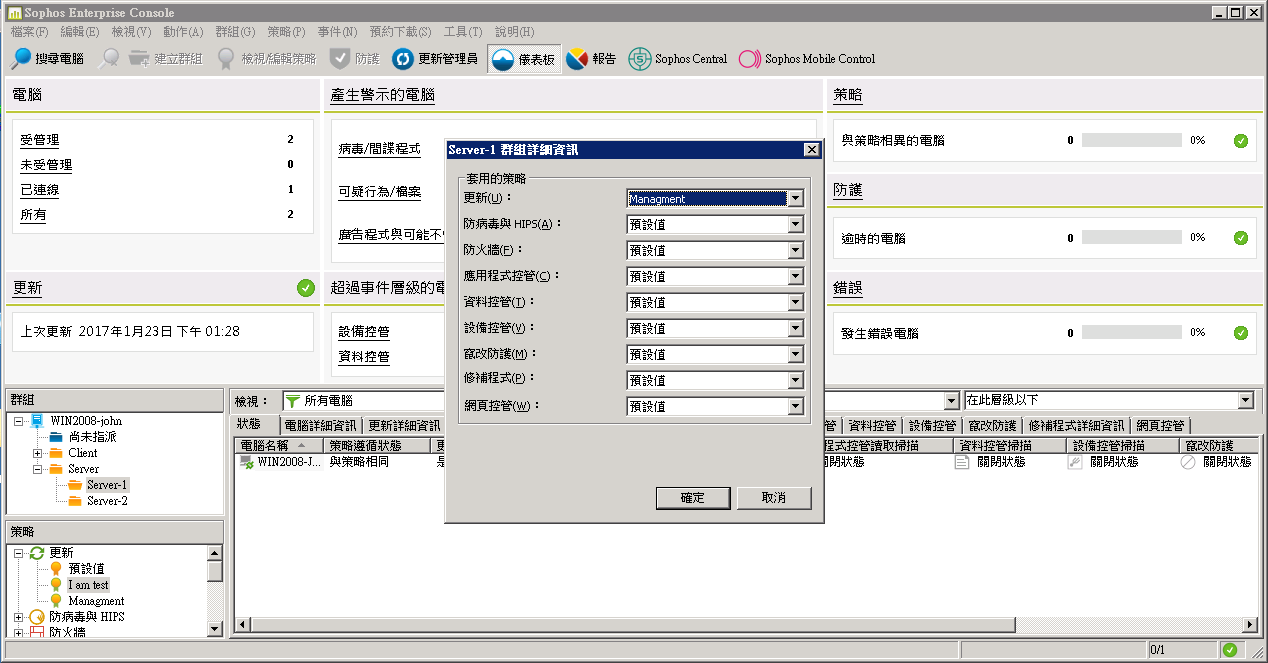Image resolution: width=1268 pixels, height=663 pixels.
Task: Collapse the Server group node
Action: pyautogui.click(x=38, y=469)
